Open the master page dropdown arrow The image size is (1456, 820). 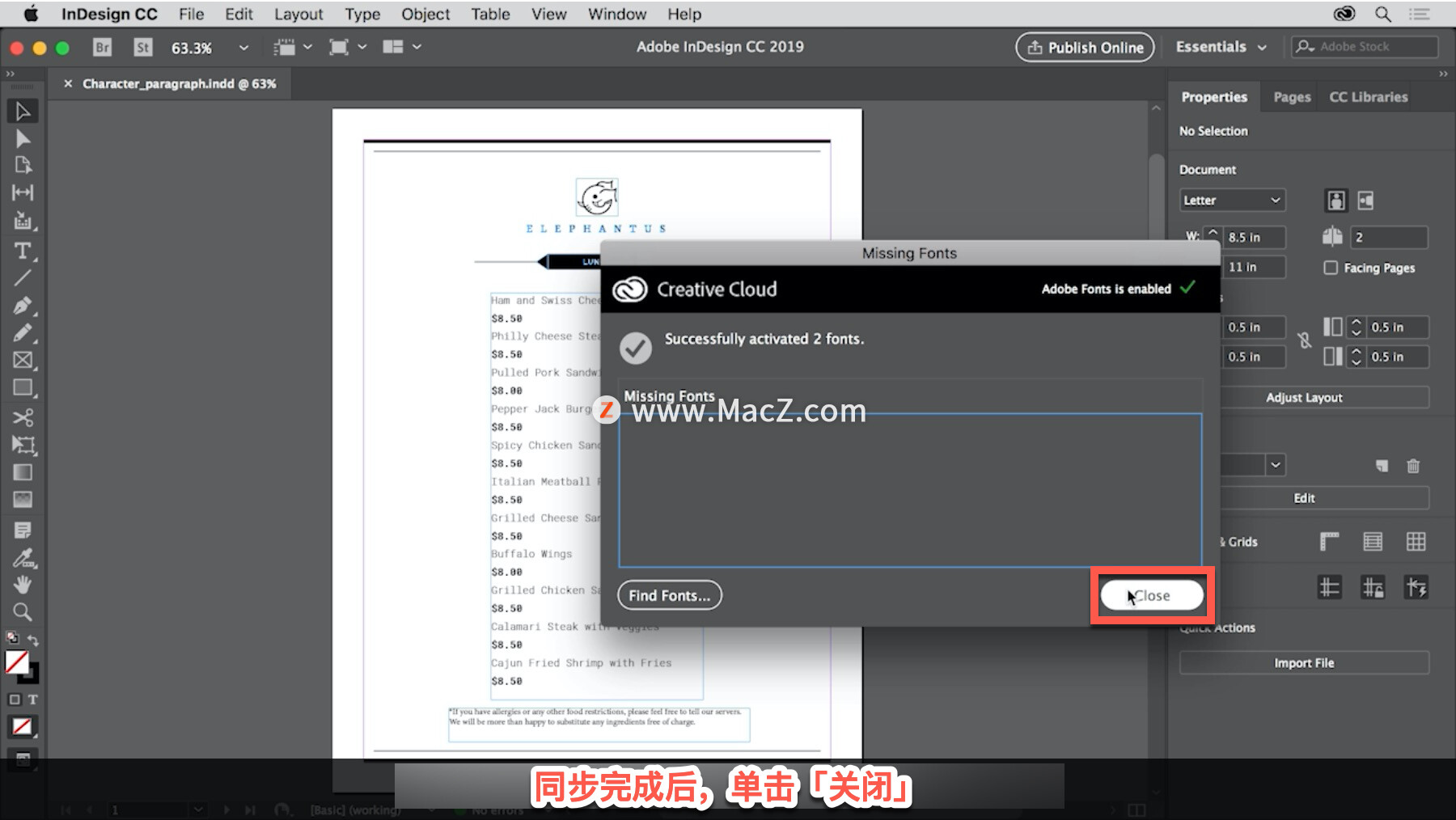(1275, 465)
